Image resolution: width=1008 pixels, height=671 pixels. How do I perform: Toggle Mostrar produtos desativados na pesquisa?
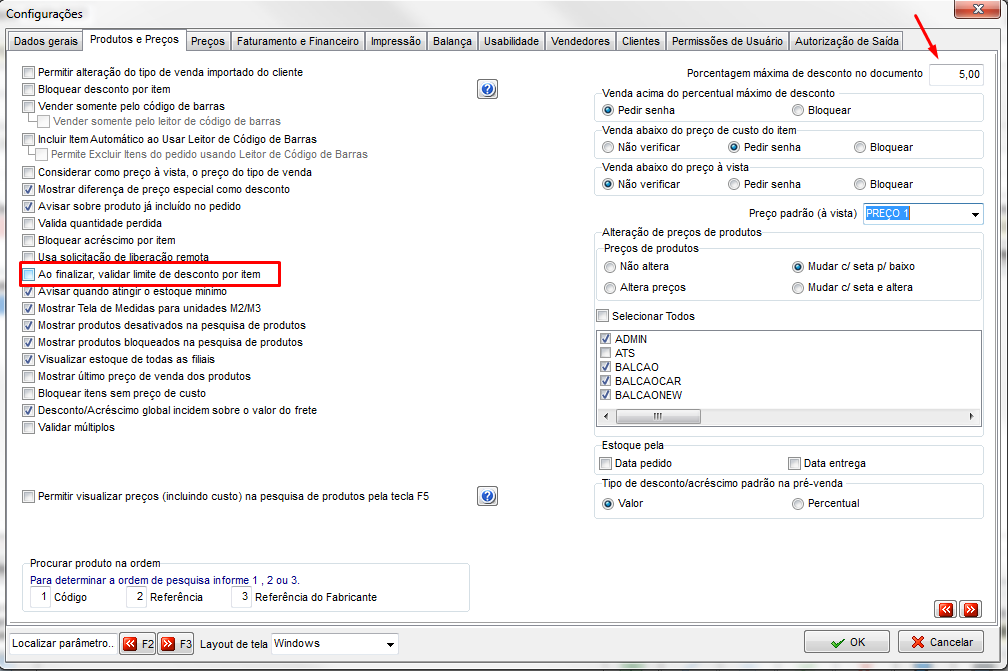28,325
